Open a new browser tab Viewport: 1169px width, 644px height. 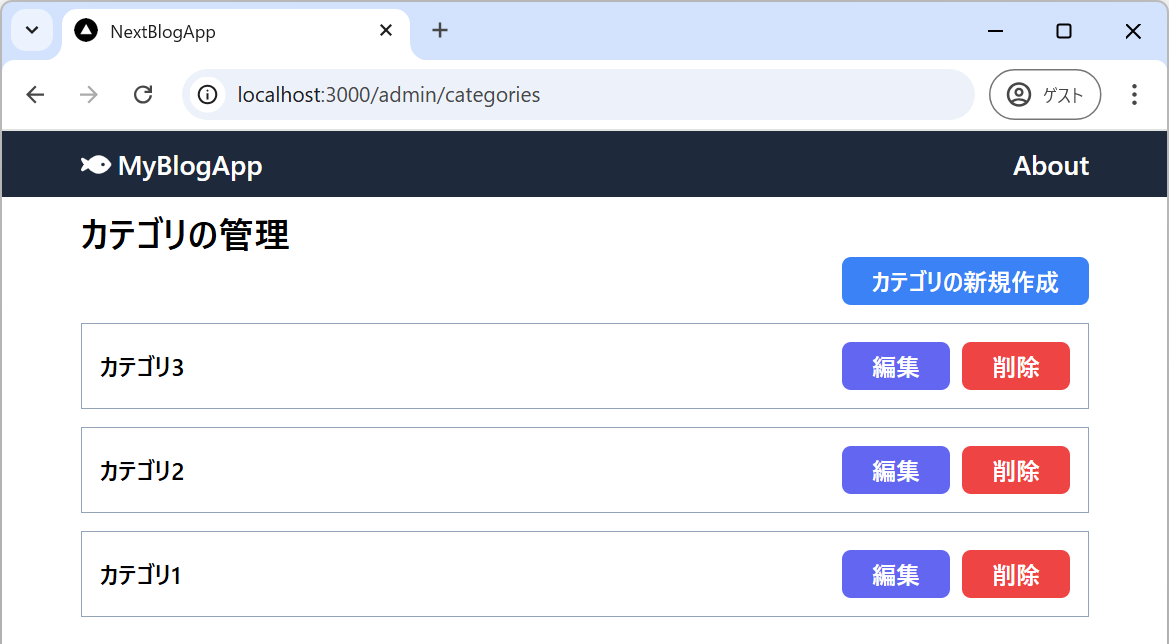440,31
